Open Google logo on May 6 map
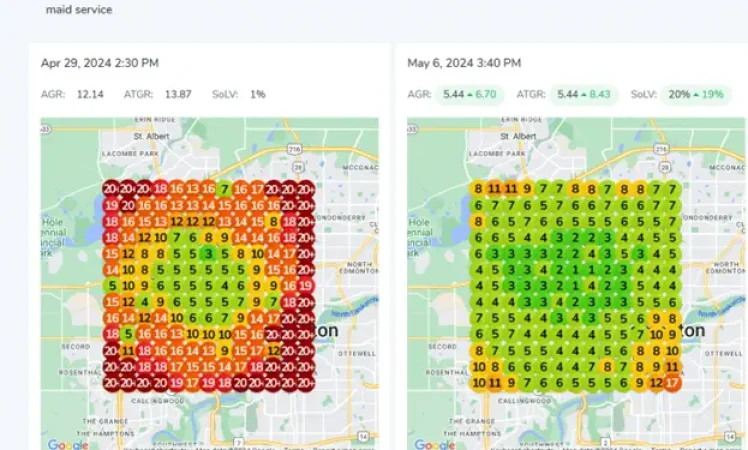The height and width of the screenshot is (450, 748). coord(434,445)
